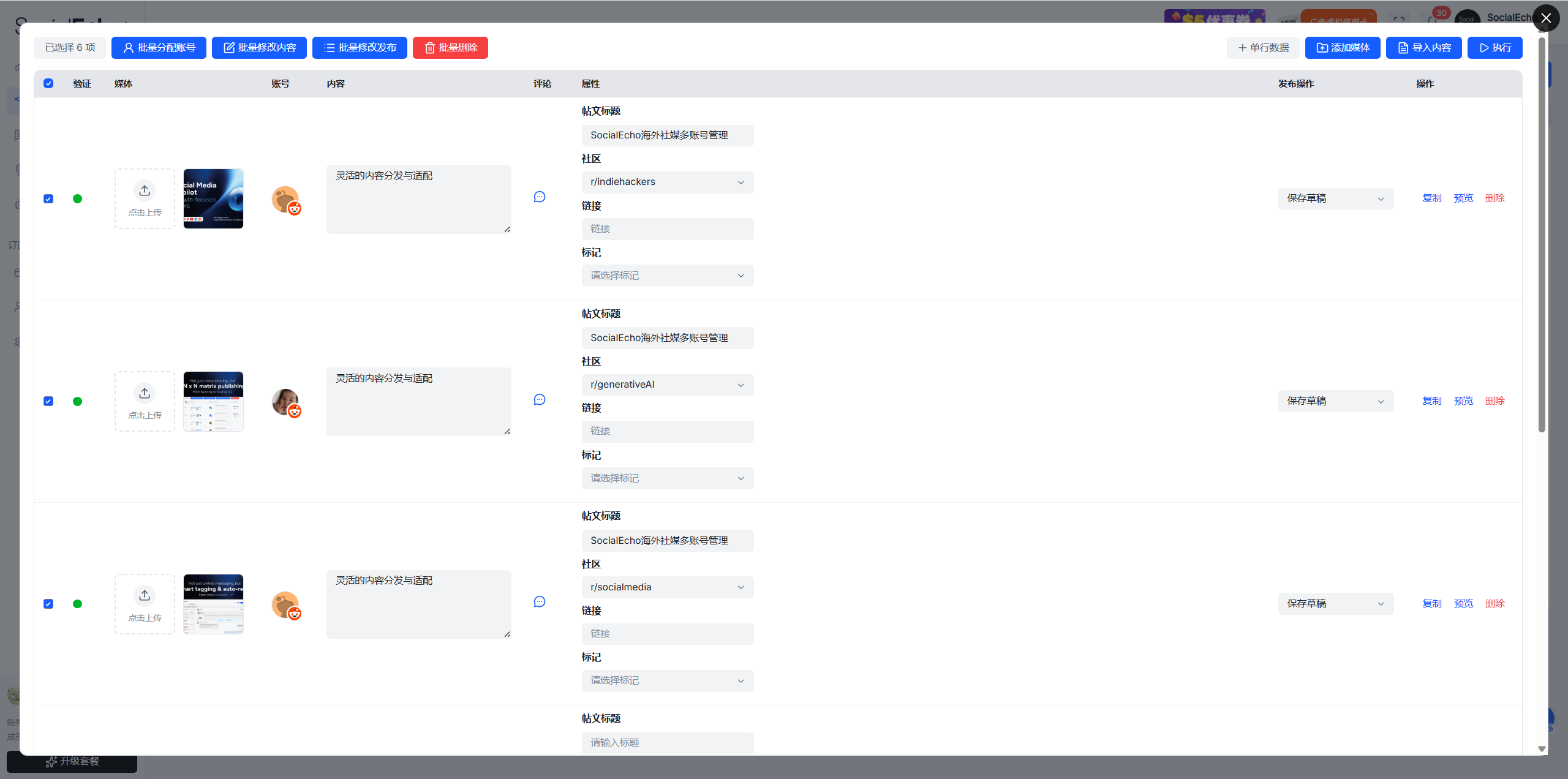This screenshot has width=1568, height=779.
Task: Open the r/indiehackers community dropdown
Action: [667, 182]
